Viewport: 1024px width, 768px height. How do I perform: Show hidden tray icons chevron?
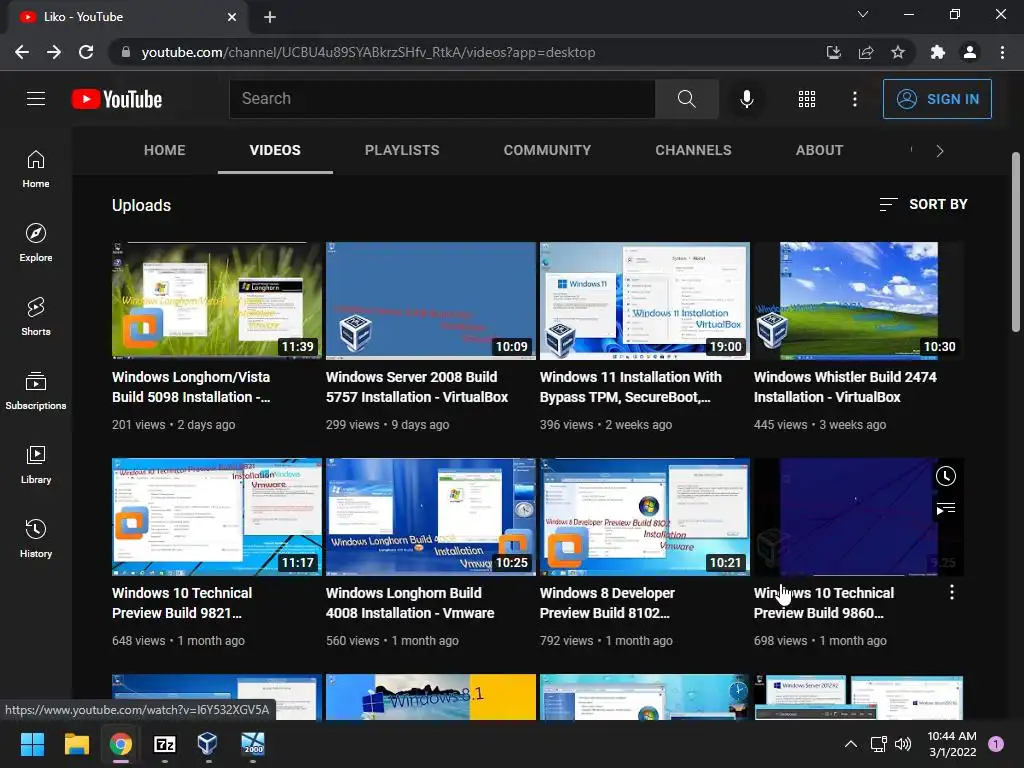851,744
